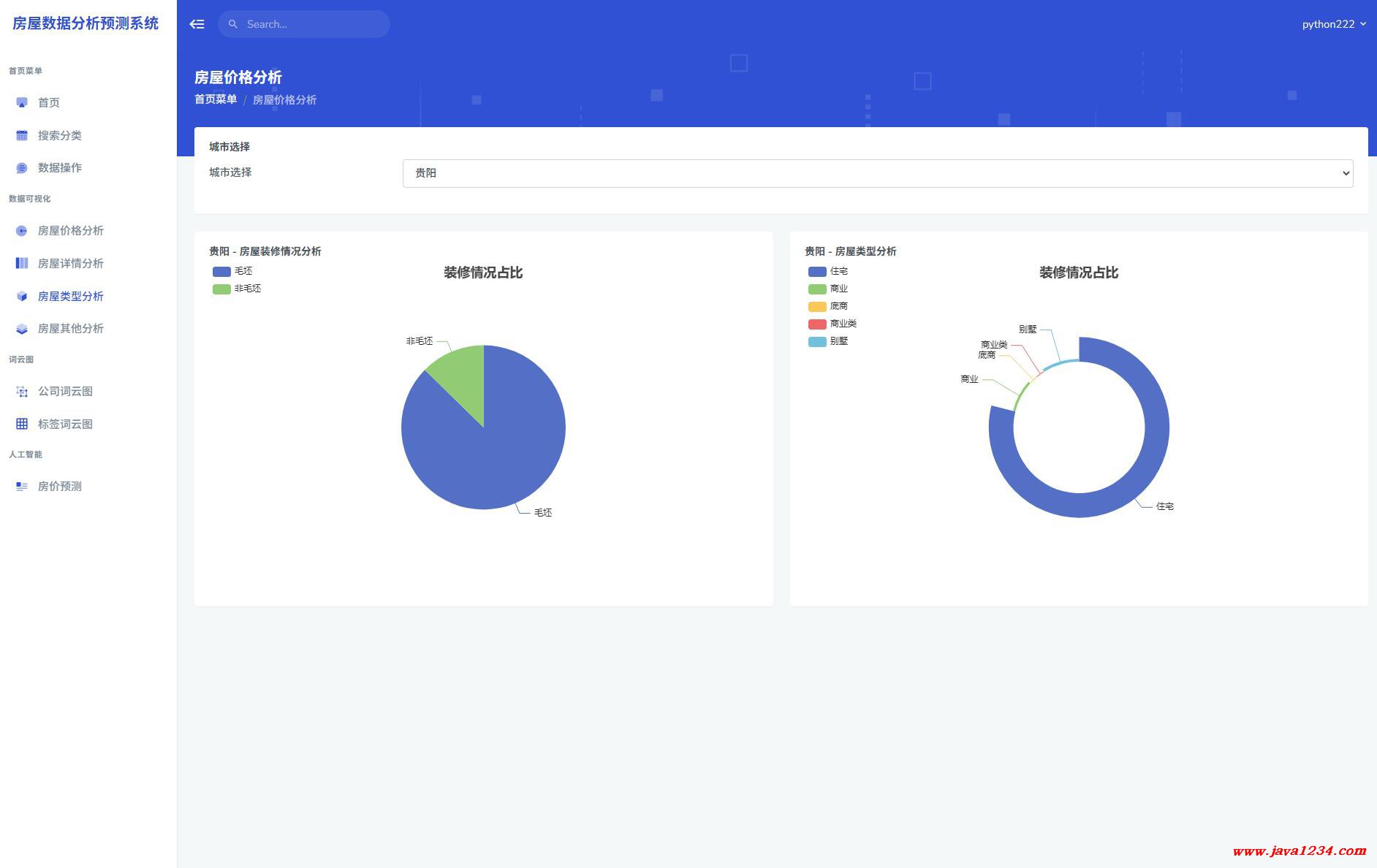1377x868 pixels.
Task: Click the 房屋数据分析预测系统 site title
Action: (x=86, y=23)
